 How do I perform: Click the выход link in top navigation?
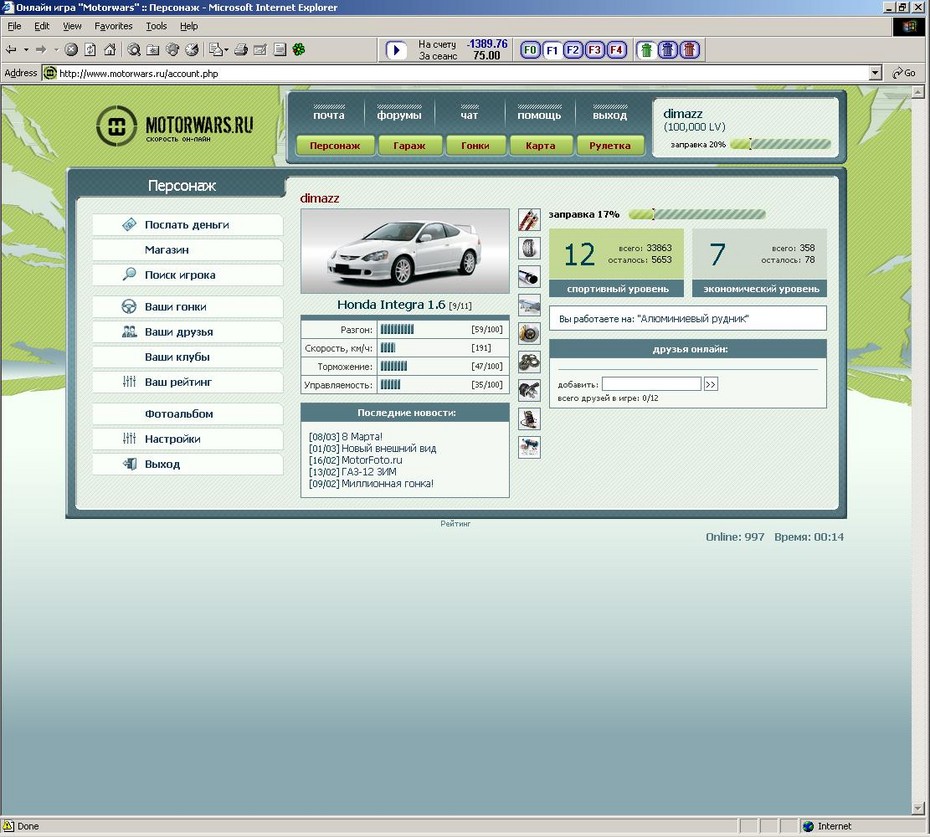610,114
